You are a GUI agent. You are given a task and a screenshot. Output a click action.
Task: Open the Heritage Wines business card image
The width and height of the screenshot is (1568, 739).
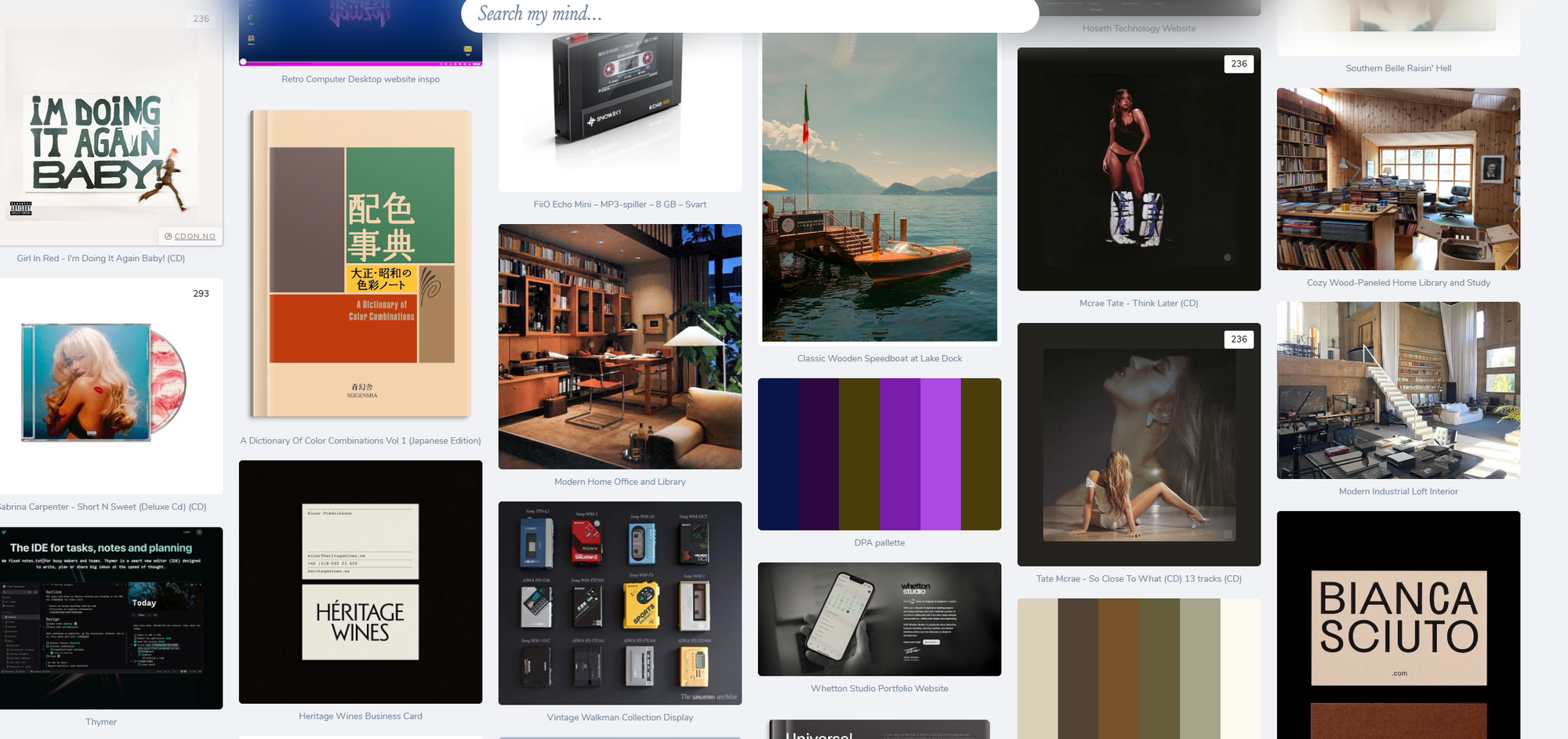click(x=361, y=581)
